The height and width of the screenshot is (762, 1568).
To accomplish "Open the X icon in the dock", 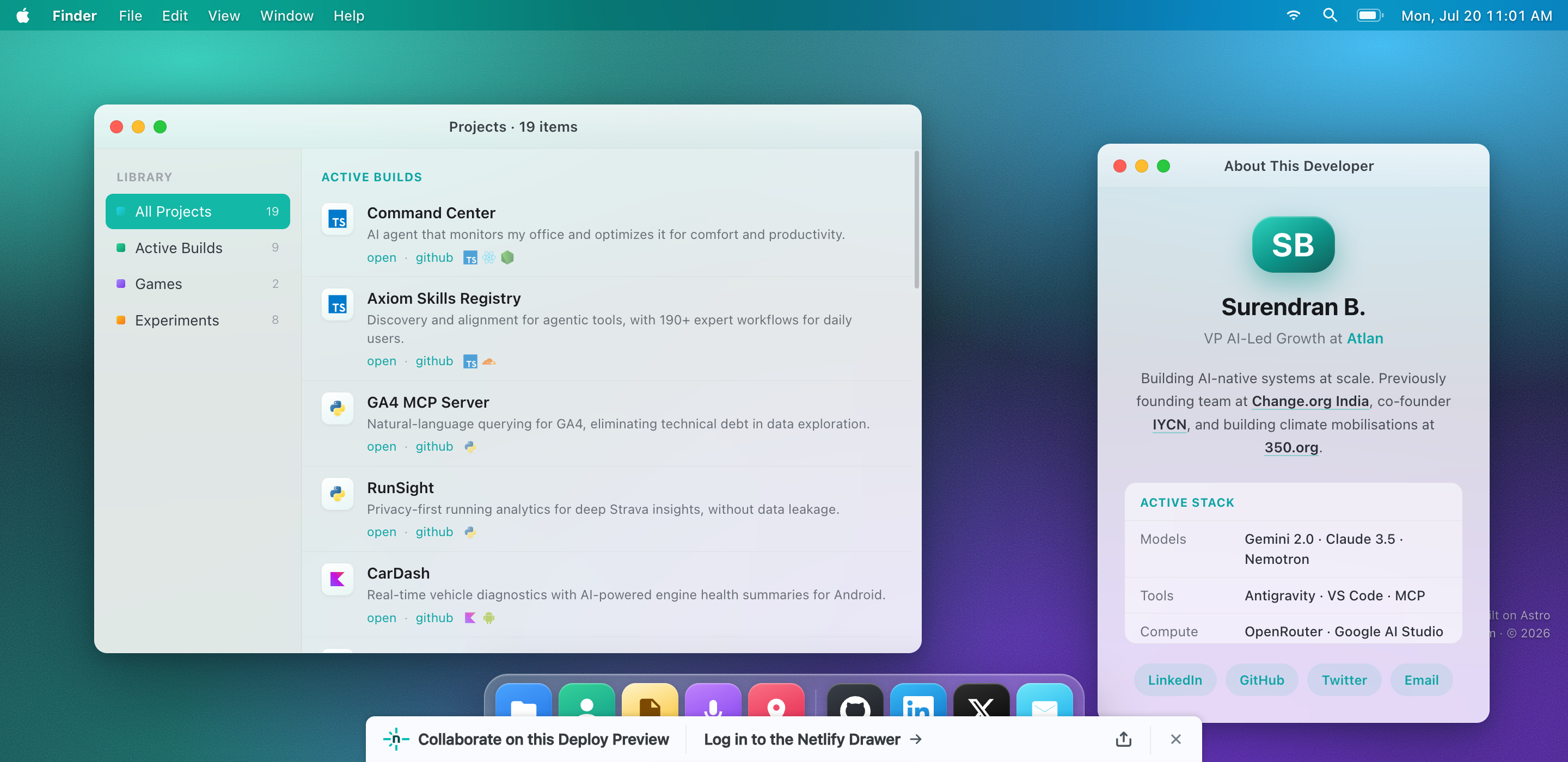I will pos(981,700).
